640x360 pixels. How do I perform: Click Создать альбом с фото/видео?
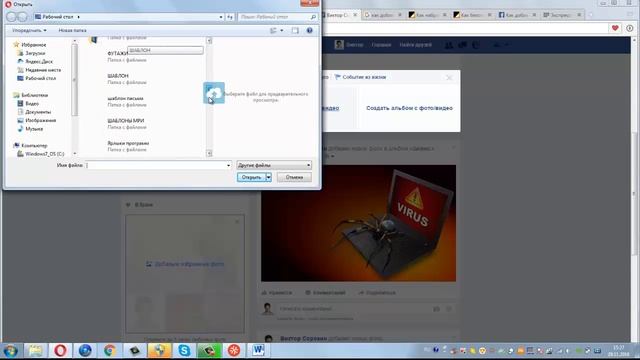coord(409,108)
